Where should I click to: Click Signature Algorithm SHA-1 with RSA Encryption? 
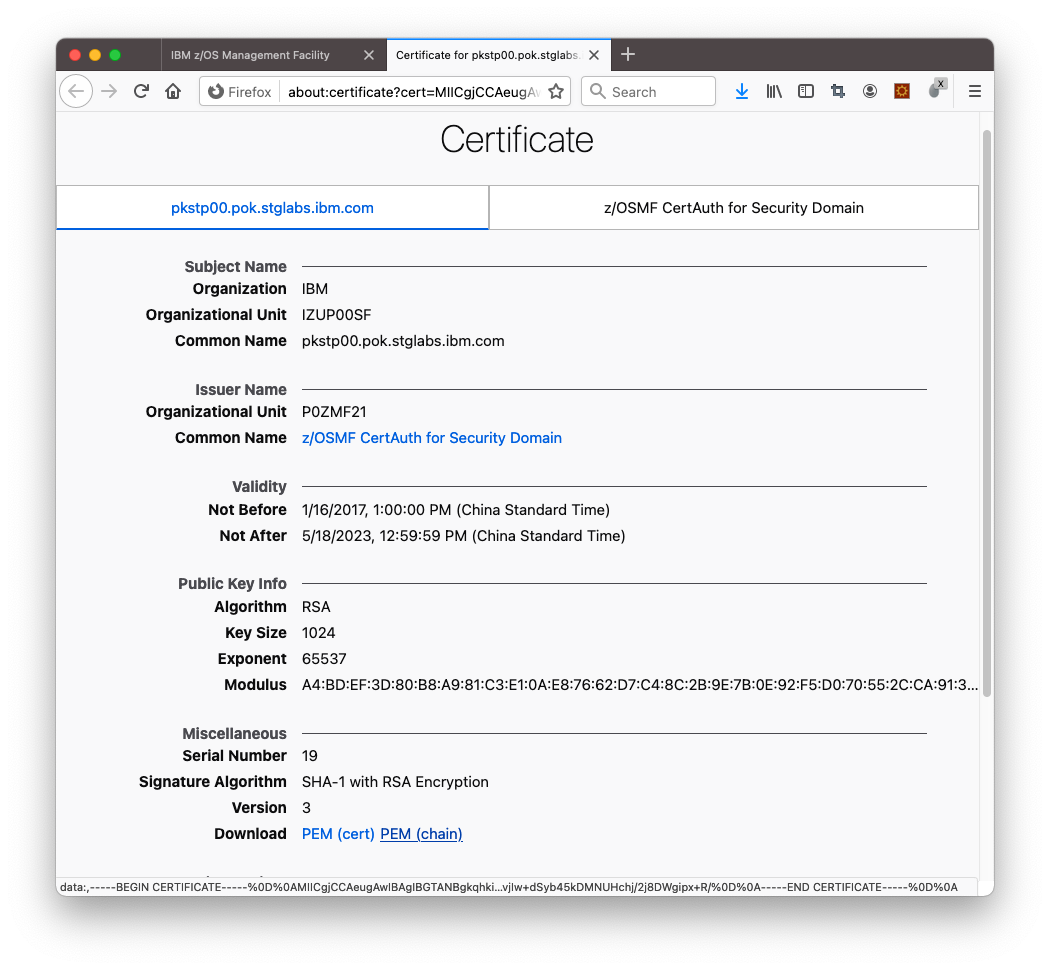[395, 782]
